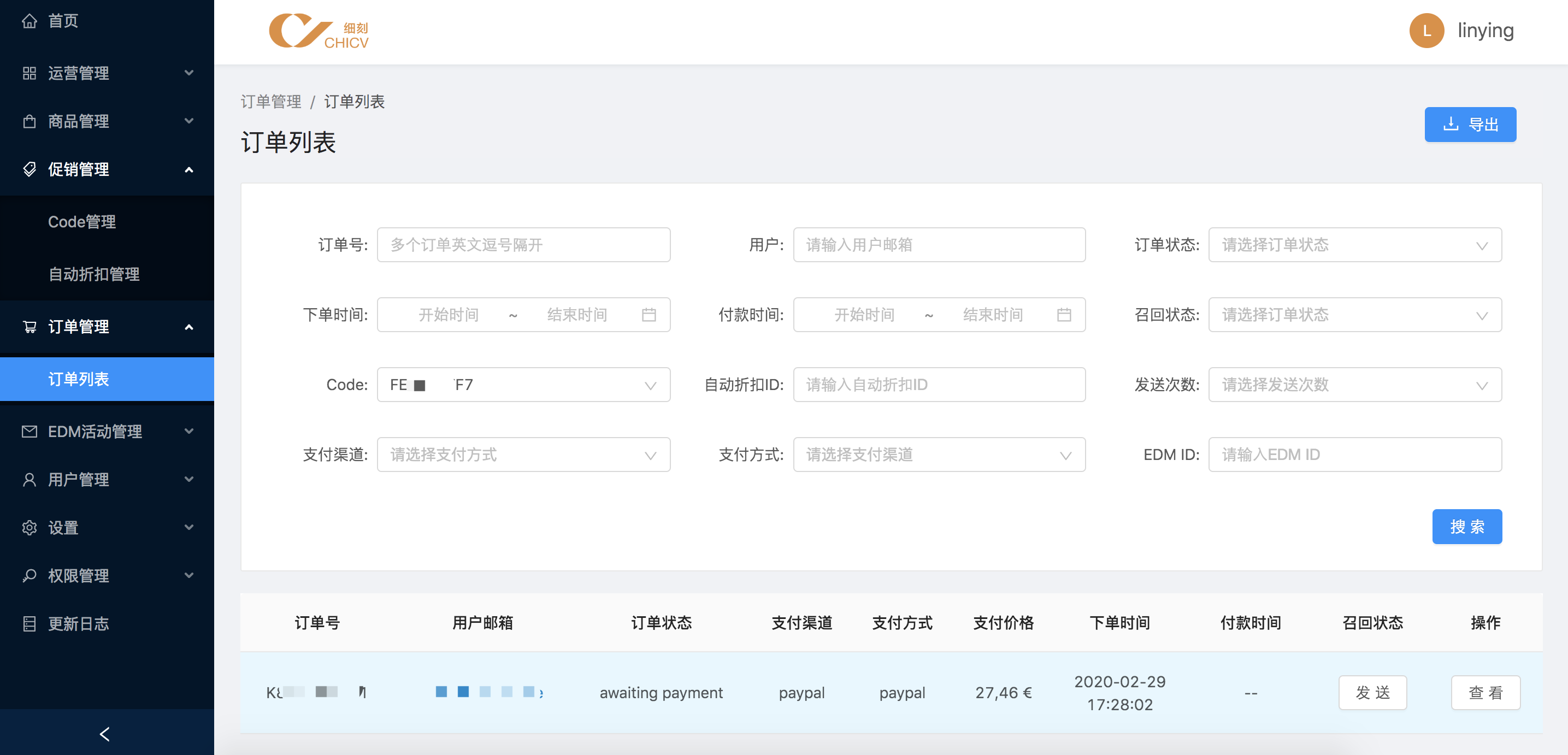Viewport: 1568px width, 755px height.
Task: Click the gear icon for 设置
Action: pyautogui.click(x=29, y=528)
